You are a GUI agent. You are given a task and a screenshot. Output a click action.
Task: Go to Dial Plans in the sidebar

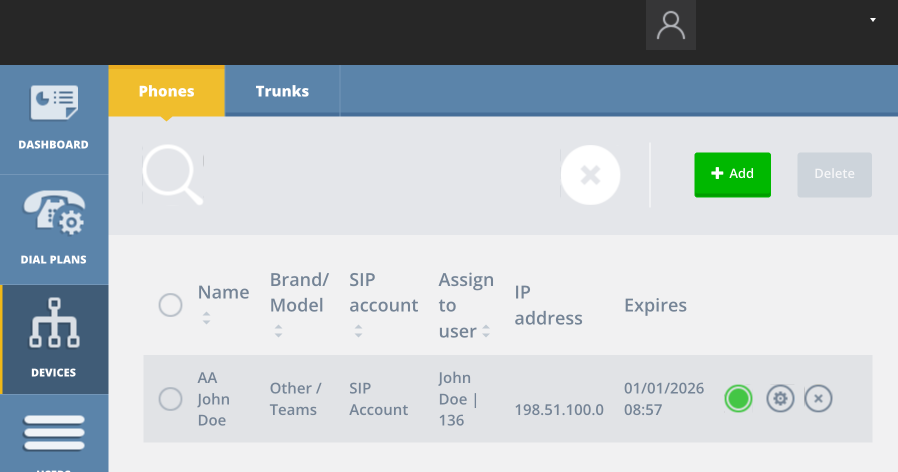pos(54,229)
